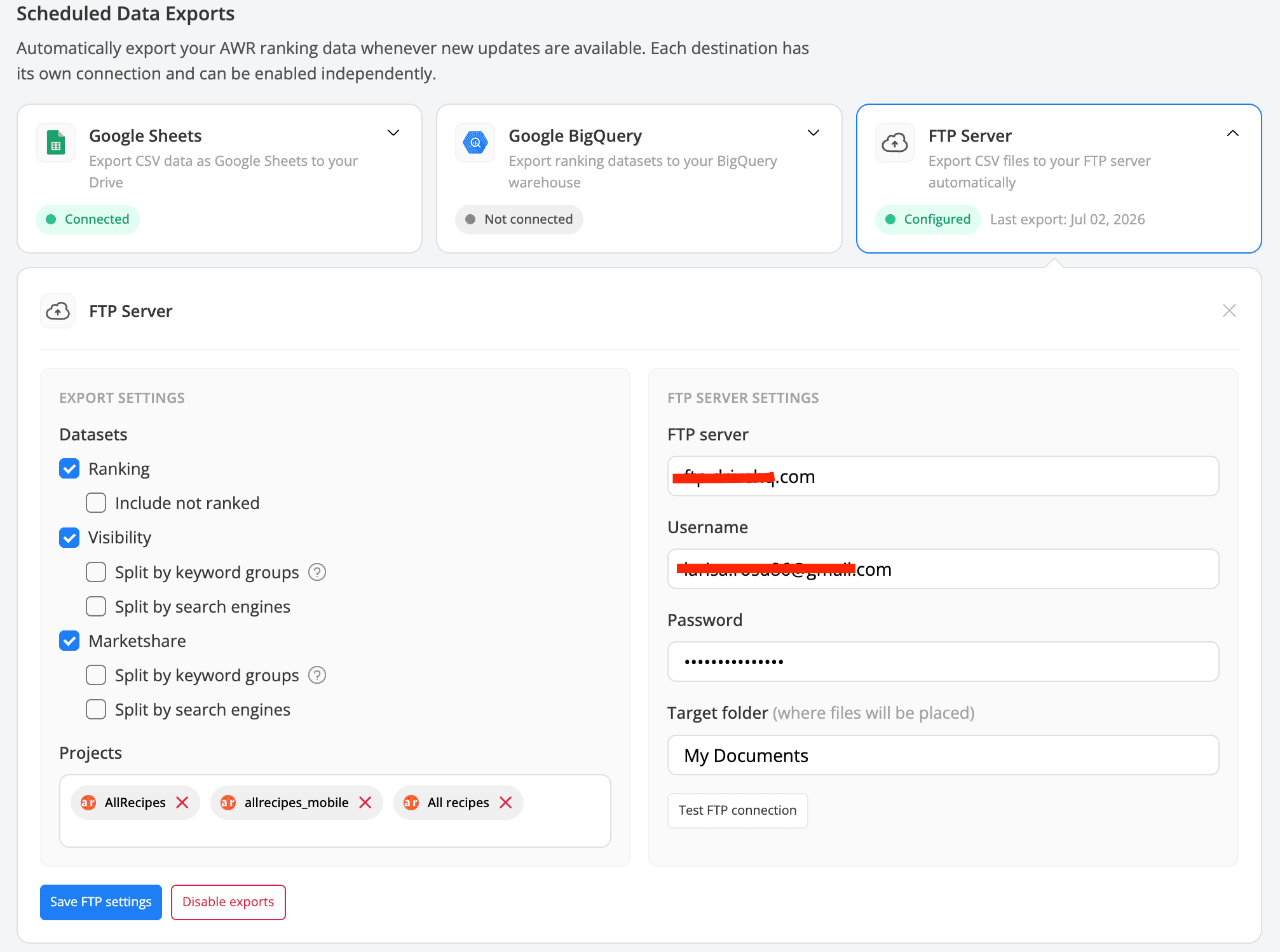Click Test FTP connection button

737,810
